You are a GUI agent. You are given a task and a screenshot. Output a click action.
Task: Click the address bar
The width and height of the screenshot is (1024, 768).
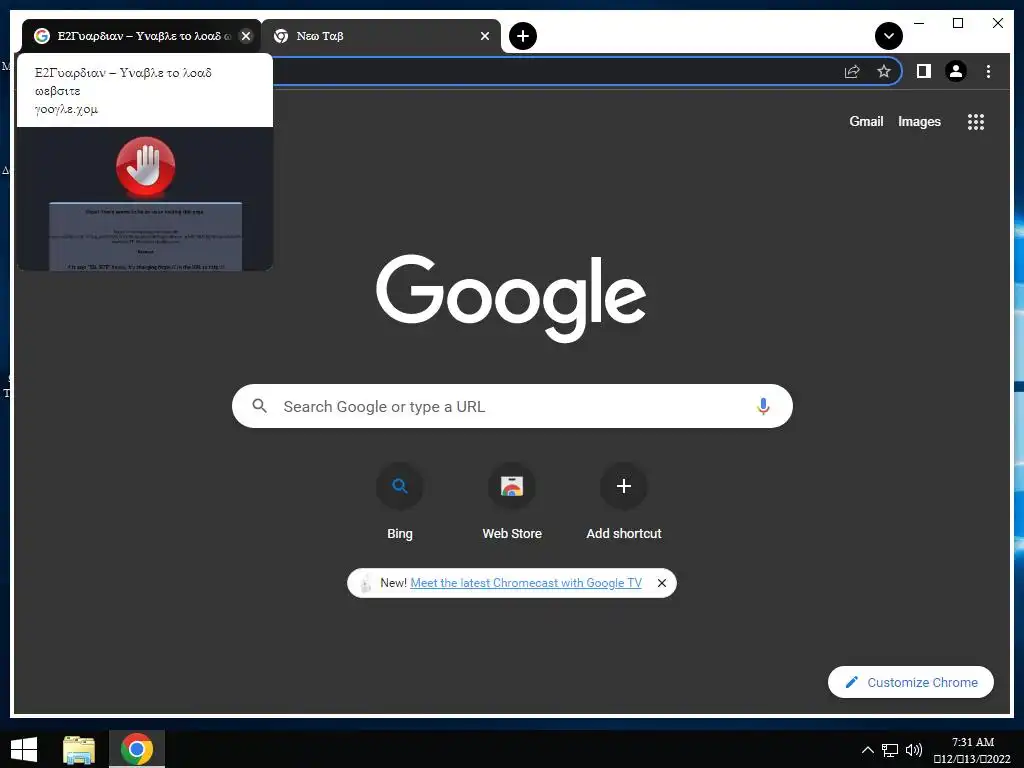(555, 71)
